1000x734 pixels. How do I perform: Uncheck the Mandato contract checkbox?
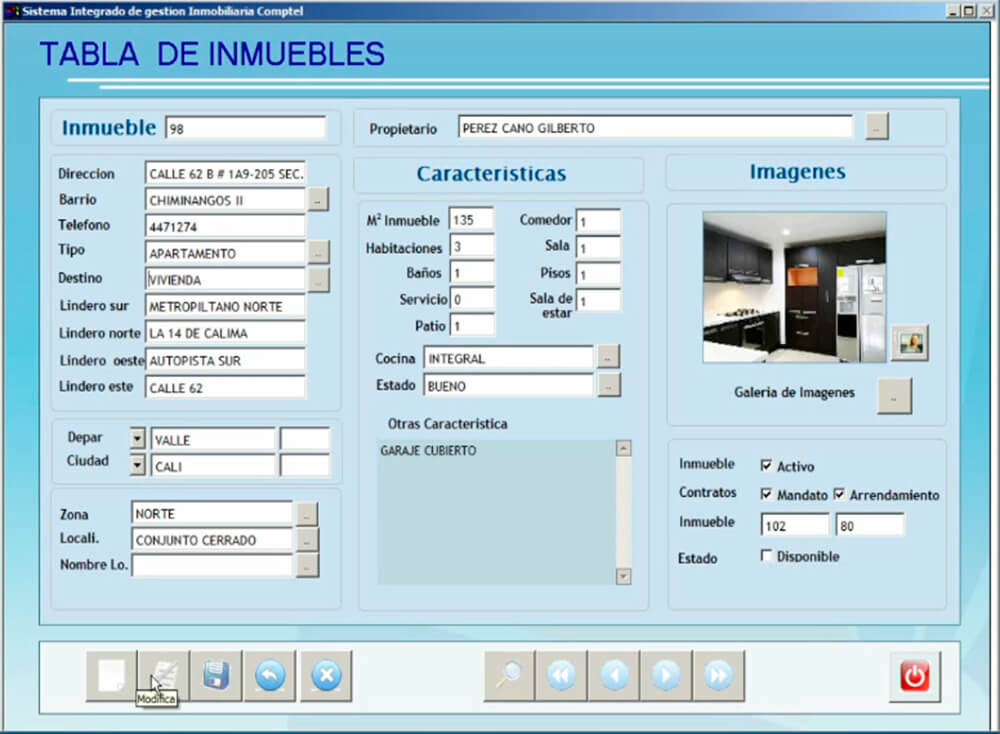click(x=767, y=494)
